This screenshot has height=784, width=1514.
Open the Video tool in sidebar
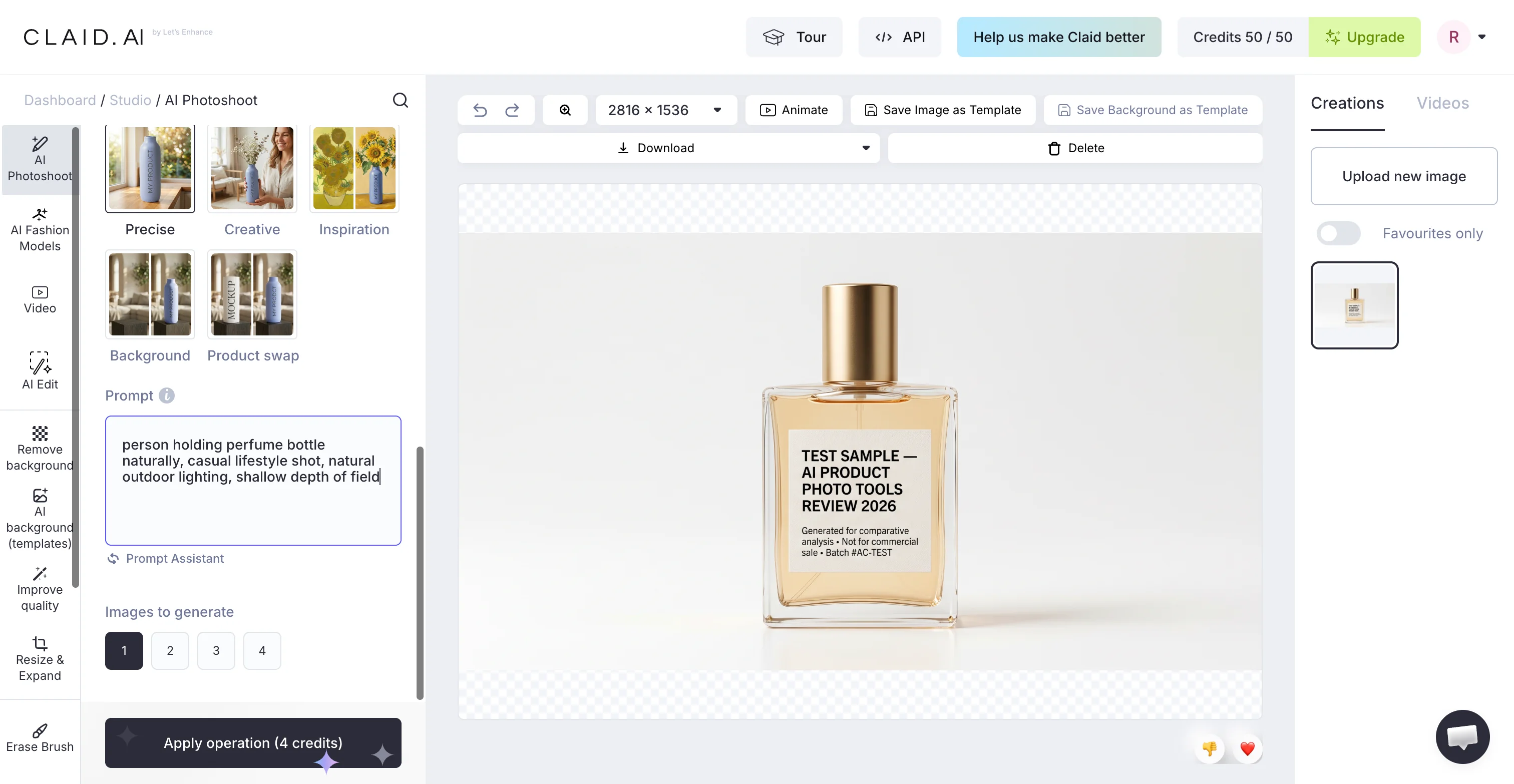pos(40,300)
